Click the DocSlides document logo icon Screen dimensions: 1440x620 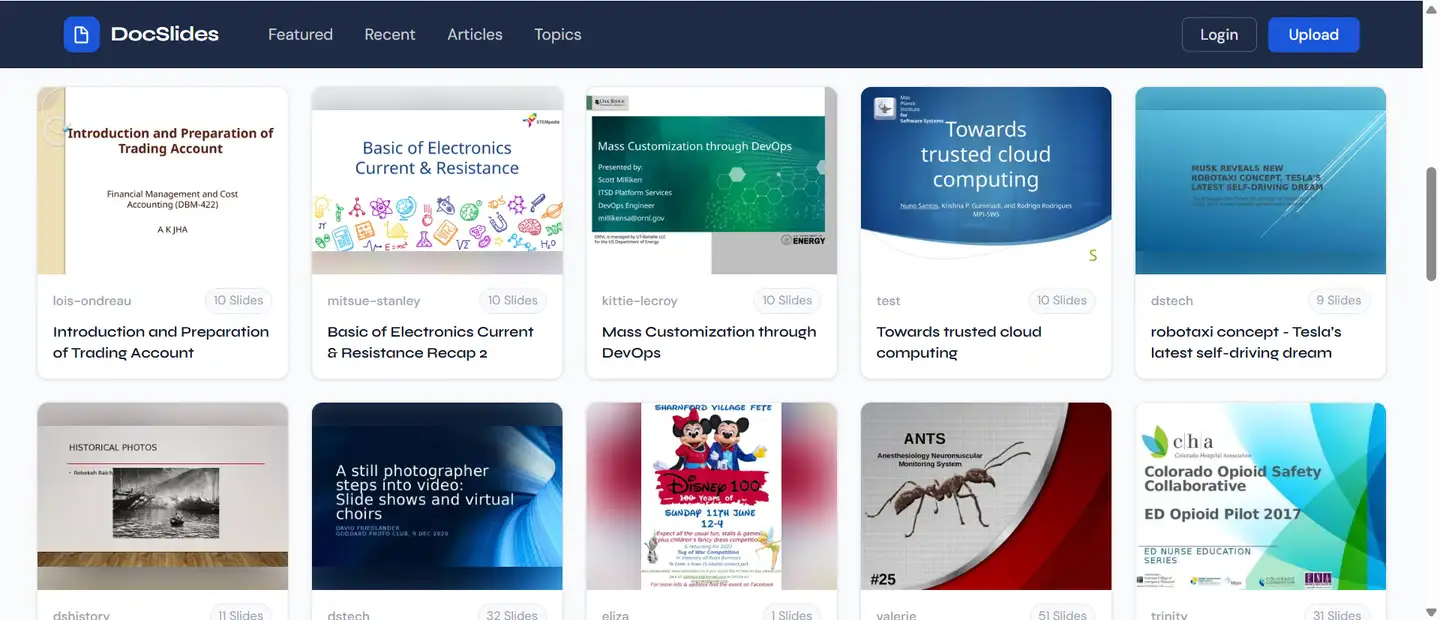[x=82, y=34]
